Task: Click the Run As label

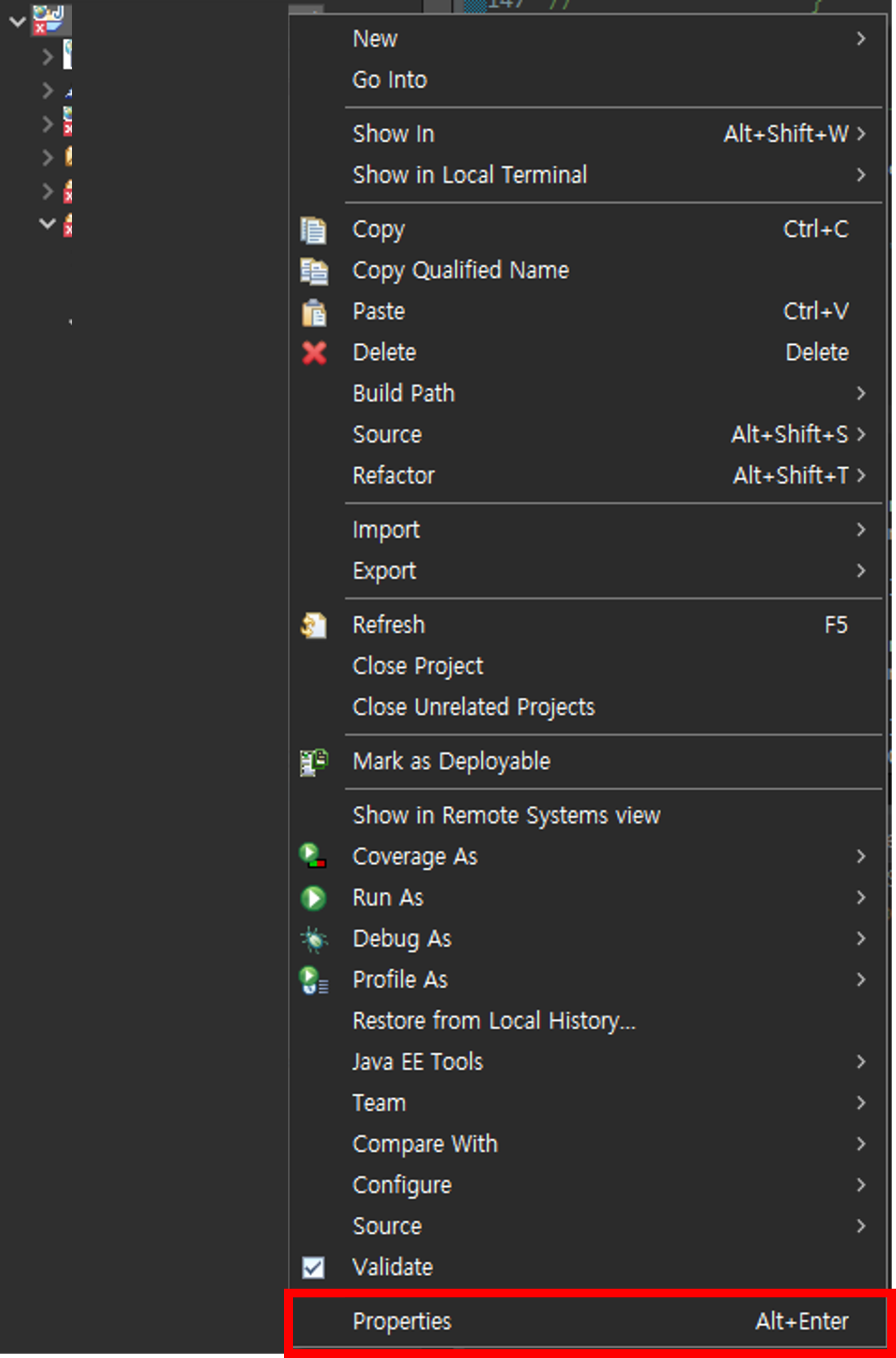Action: pos(388,898)
